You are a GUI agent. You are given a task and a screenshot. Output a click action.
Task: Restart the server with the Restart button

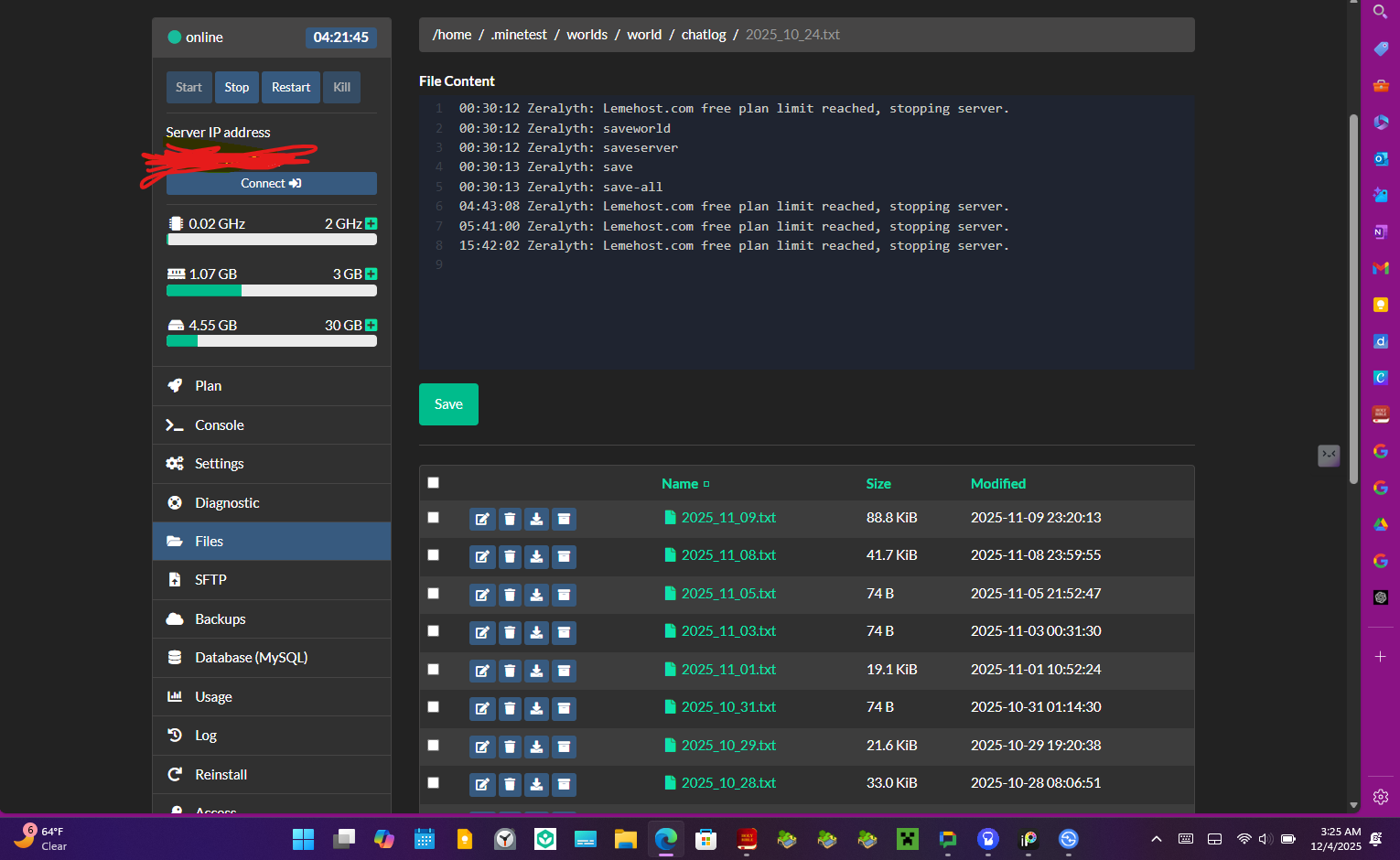click(x=290, y=88)
